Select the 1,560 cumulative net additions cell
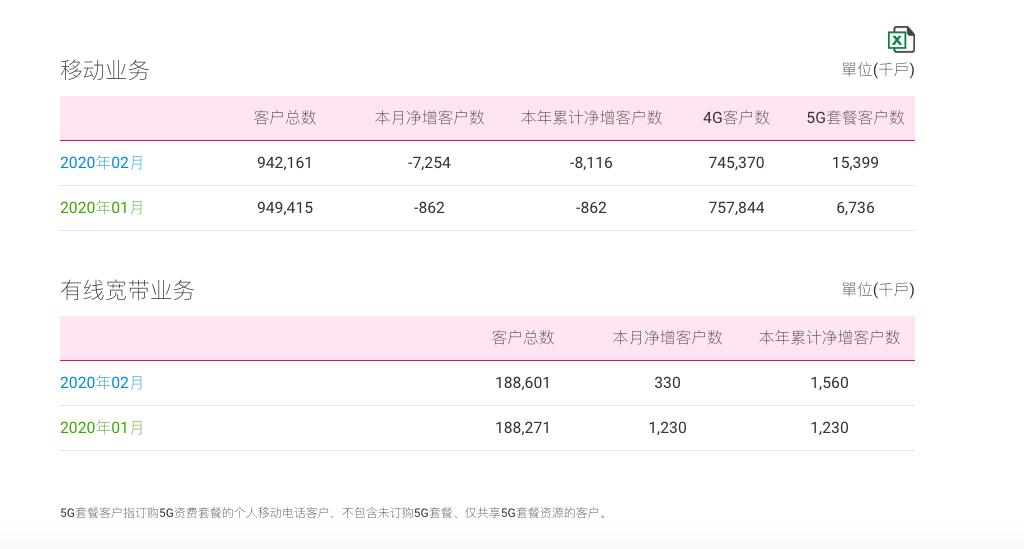1024x549 pixels. [829, 383]
